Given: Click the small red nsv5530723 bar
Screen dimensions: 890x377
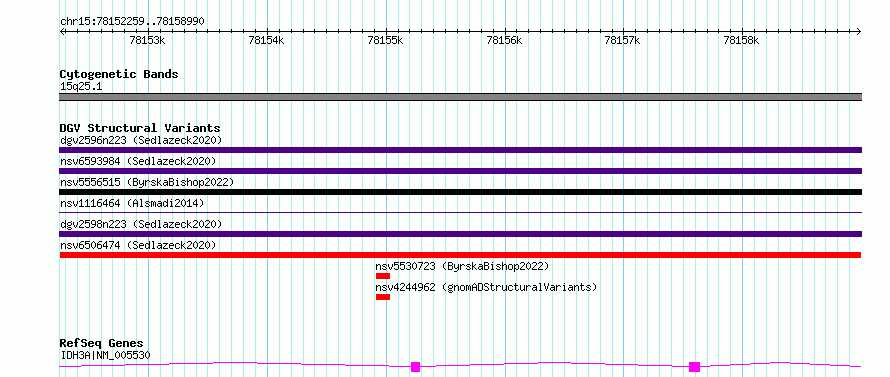Looking at the screenshot, I should point(383,276).
